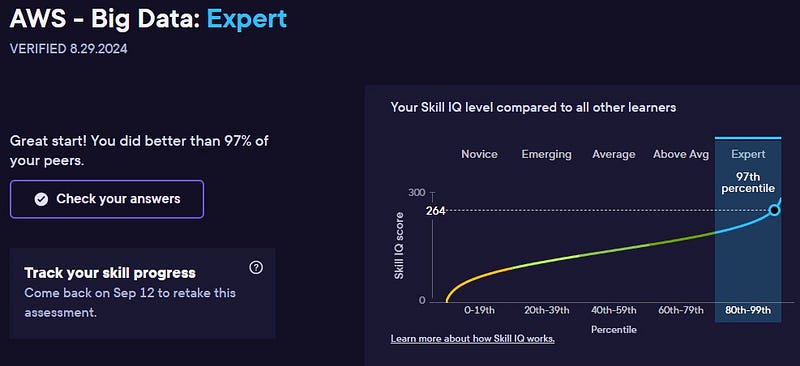The image size is (800, 366).
Task: Click the 20th-39th percentile axis label
Action: coord(546,310)
